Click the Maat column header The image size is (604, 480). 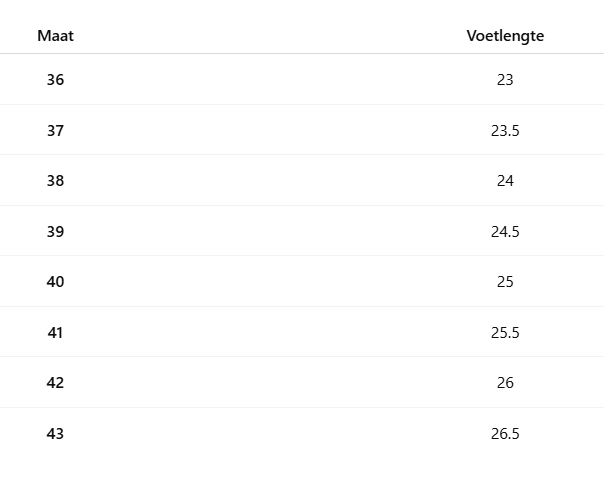pyautogui.click(x=55, y=36)
